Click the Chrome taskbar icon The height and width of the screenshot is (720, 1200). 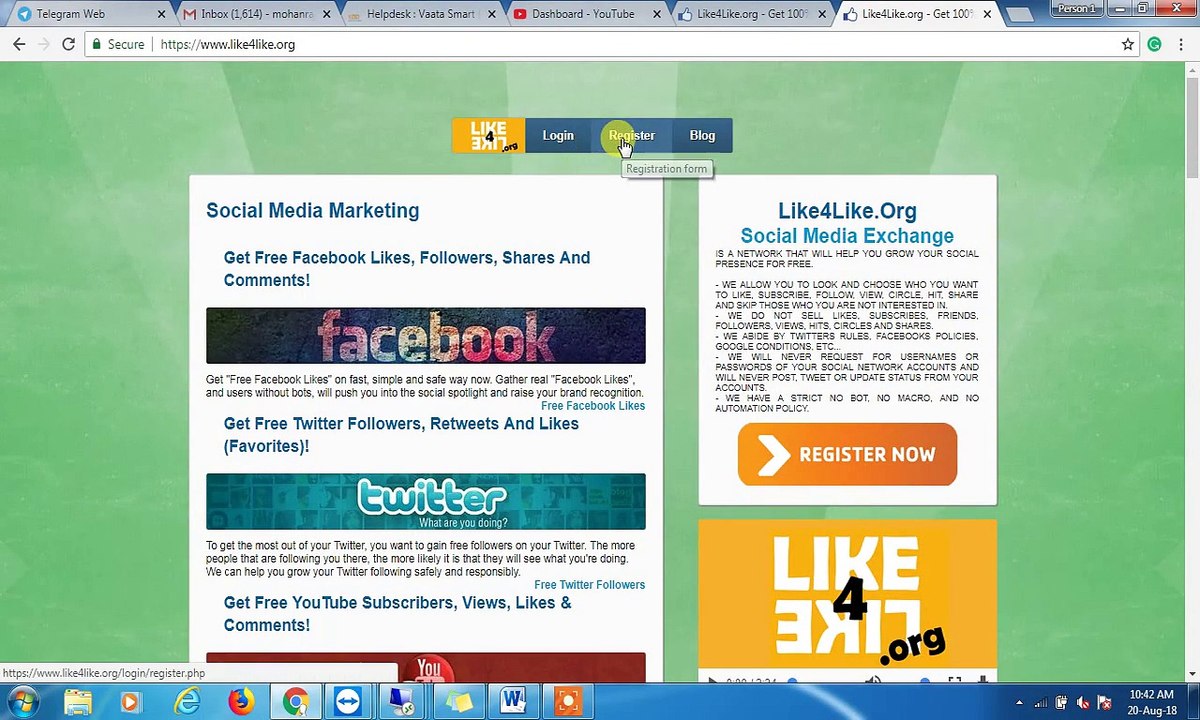pos(295,702)
